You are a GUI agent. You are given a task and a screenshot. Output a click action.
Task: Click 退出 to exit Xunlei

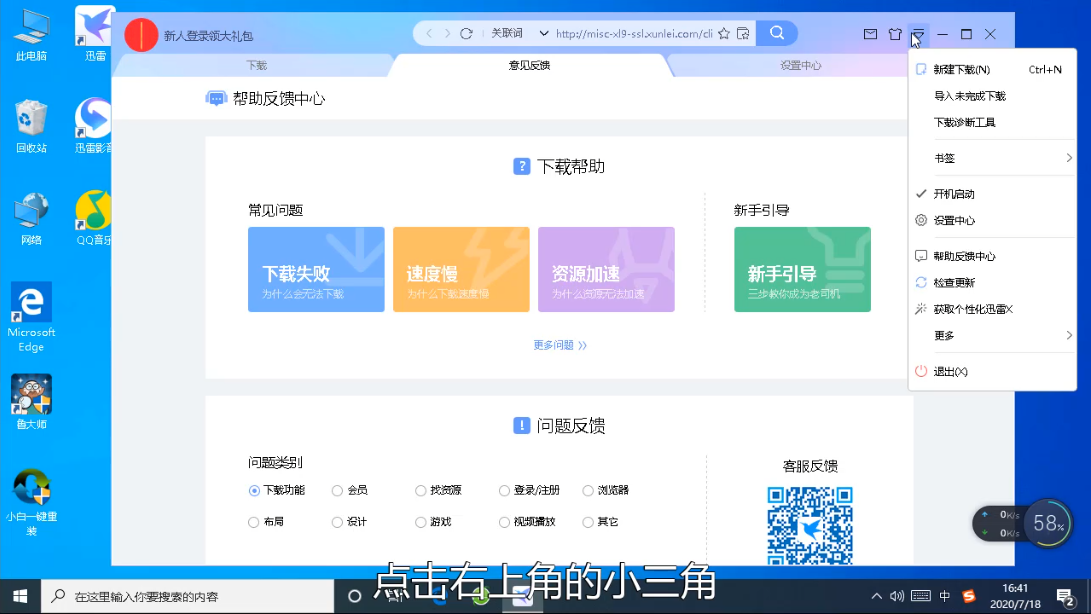950,372
